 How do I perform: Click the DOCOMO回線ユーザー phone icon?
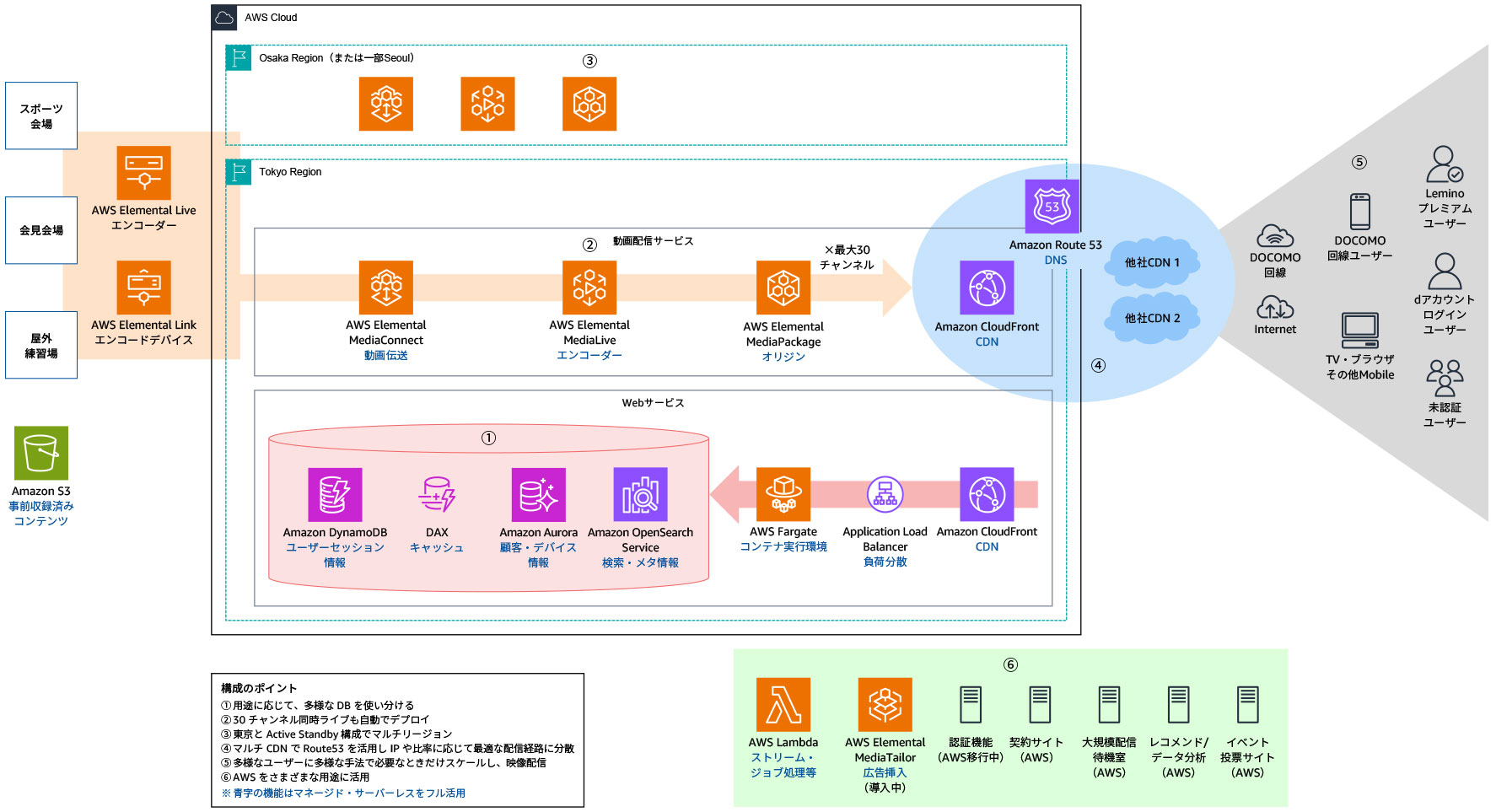click(x=1360, y=212)
